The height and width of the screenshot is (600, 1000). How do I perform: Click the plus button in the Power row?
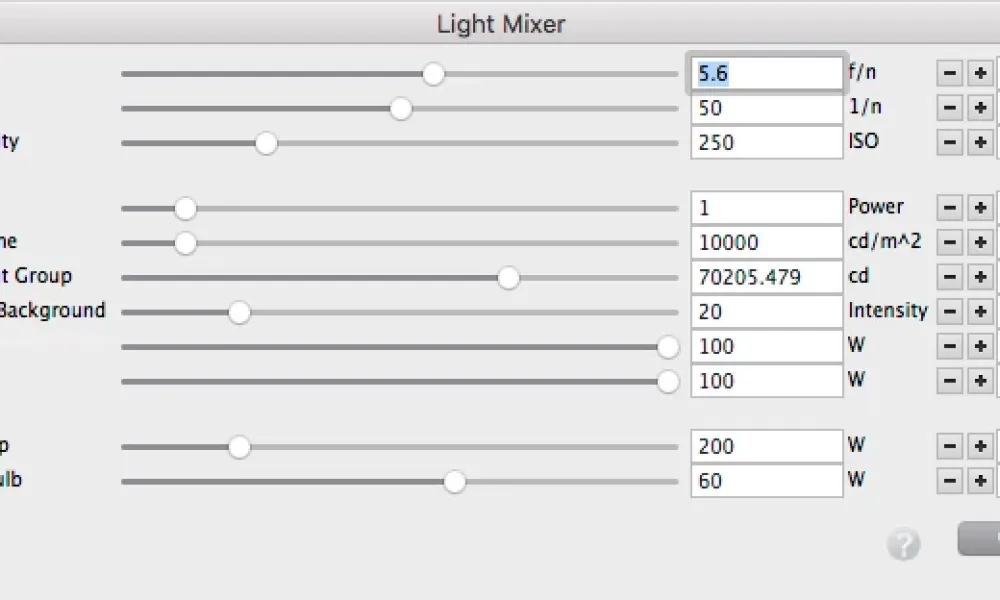coord(980,208)
